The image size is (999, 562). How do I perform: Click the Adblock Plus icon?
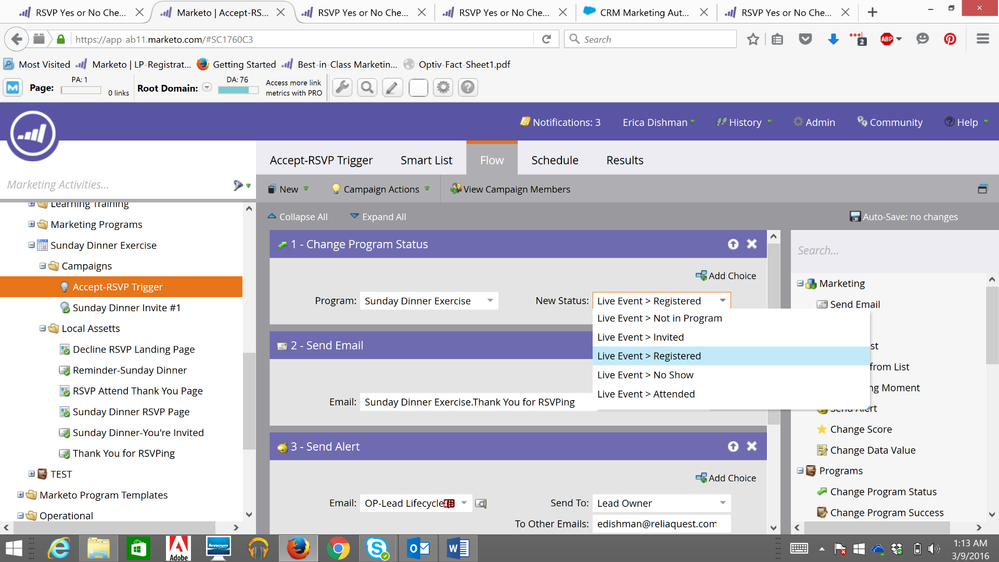[x=887, y=39]
